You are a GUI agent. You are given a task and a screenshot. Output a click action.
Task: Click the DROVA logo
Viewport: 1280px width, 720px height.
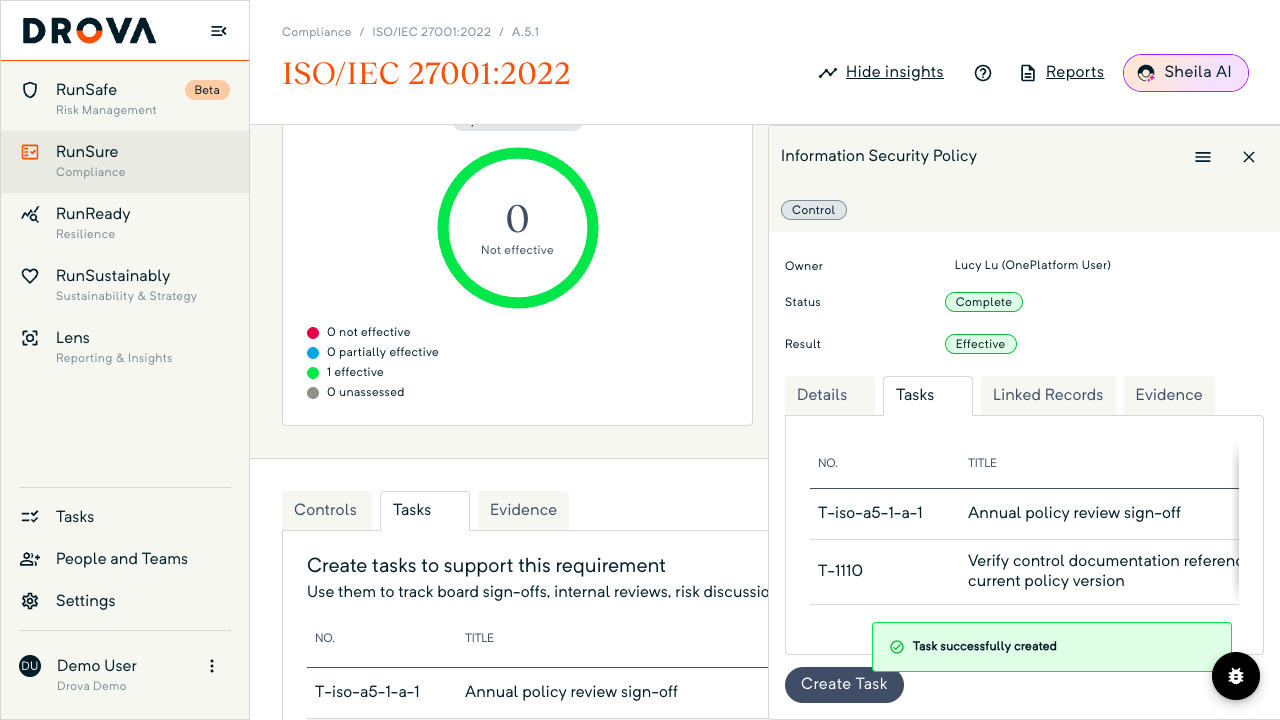[x=90, y=31]
